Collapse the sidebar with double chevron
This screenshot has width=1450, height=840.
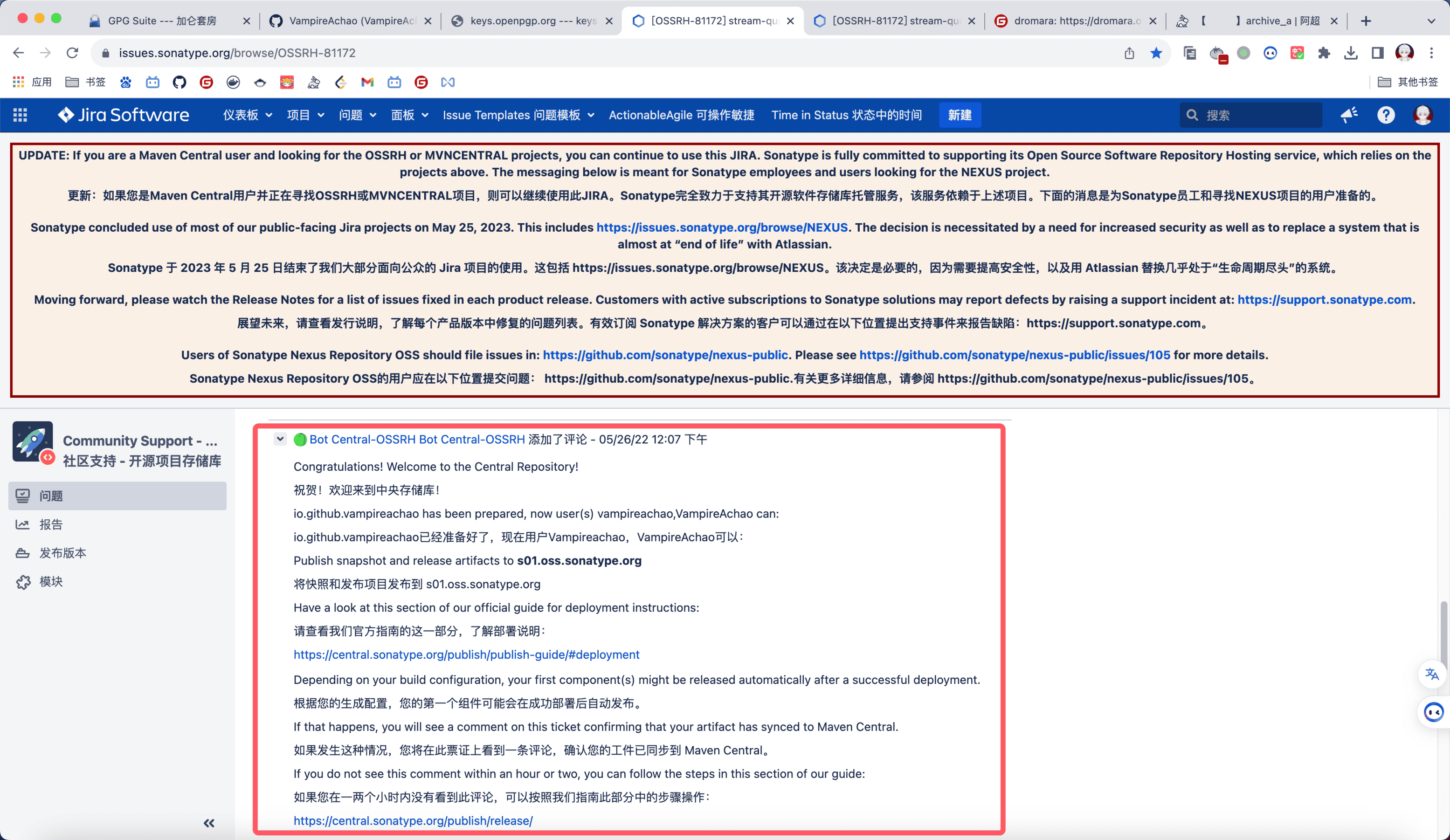(x=209, y=823)
